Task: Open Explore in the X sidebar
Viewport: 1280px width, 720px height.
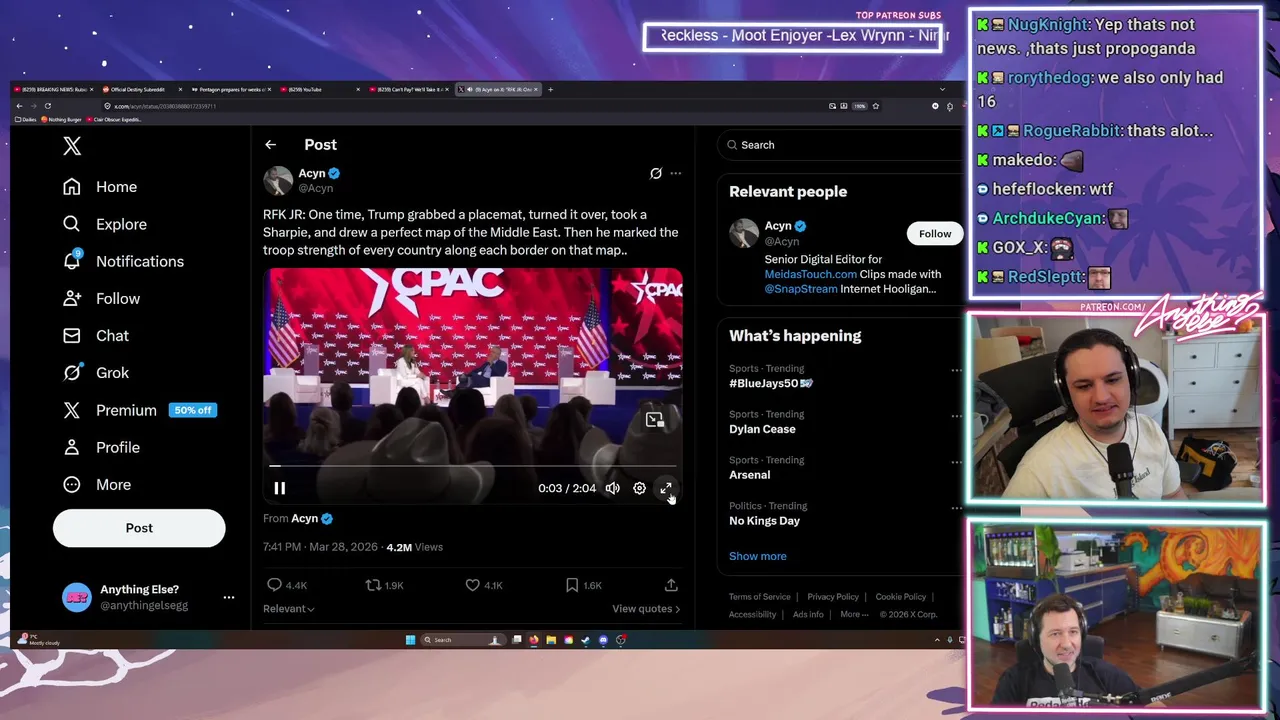Action: (x=105, y=224)
